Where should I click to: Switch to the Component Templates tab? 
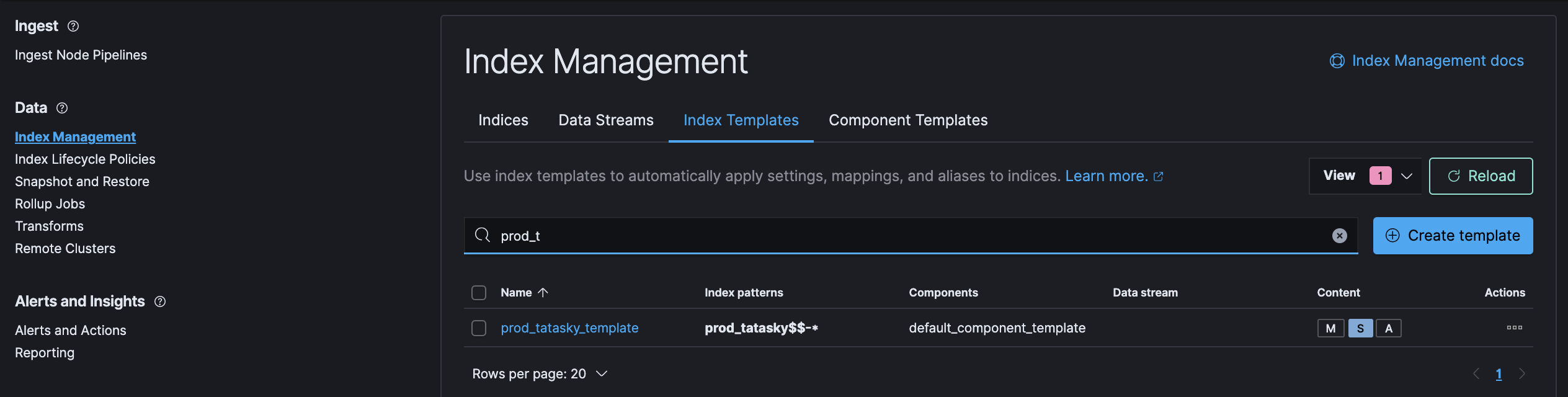click(907, 120)
